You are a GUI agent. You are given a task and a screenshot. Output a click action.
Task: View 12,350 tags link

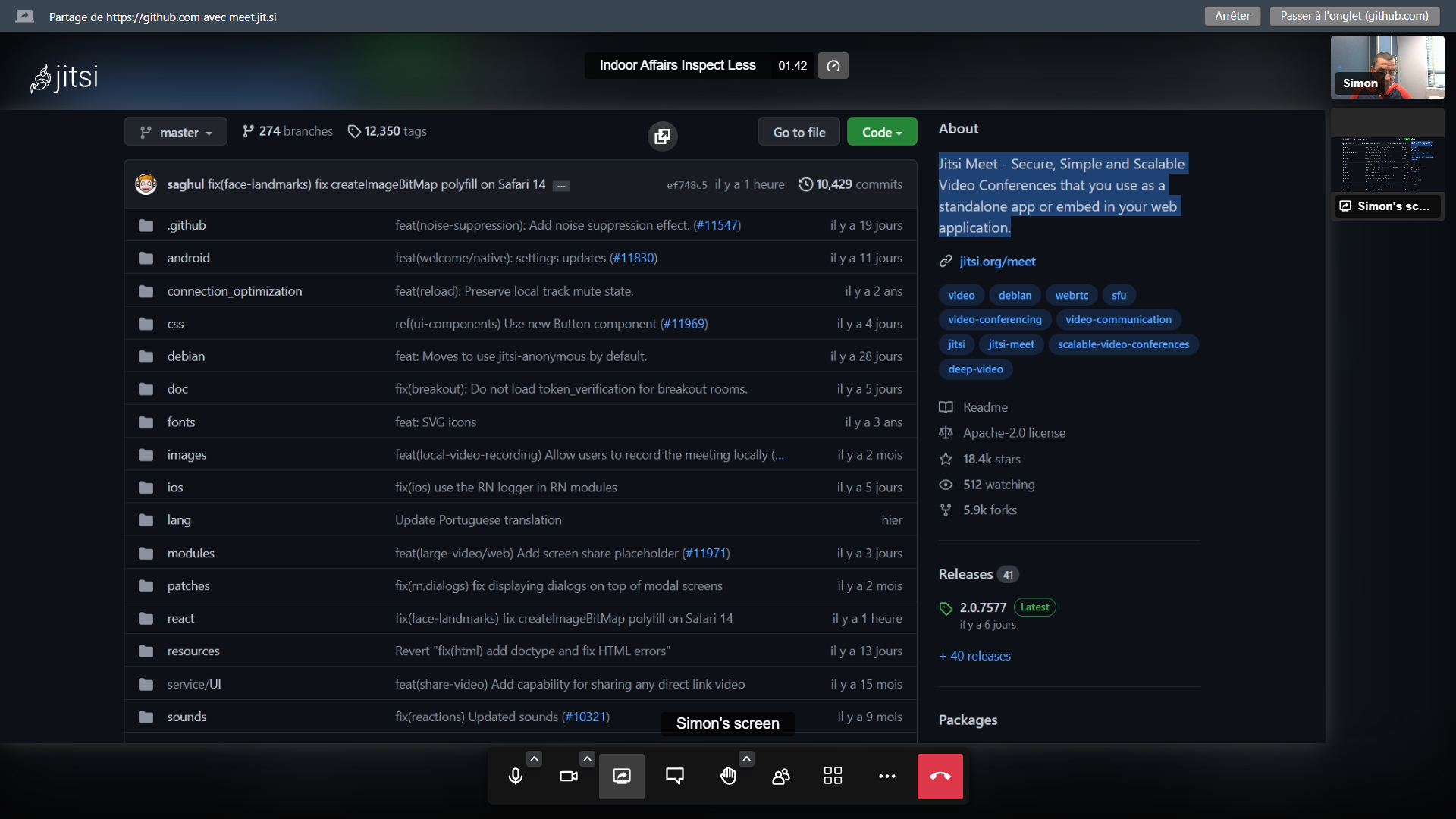click(x=387, y=131)
